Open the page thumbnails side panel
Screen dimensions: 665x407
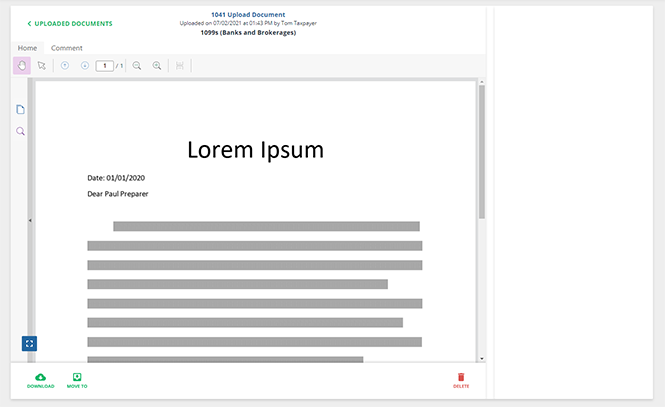[20, 109]
